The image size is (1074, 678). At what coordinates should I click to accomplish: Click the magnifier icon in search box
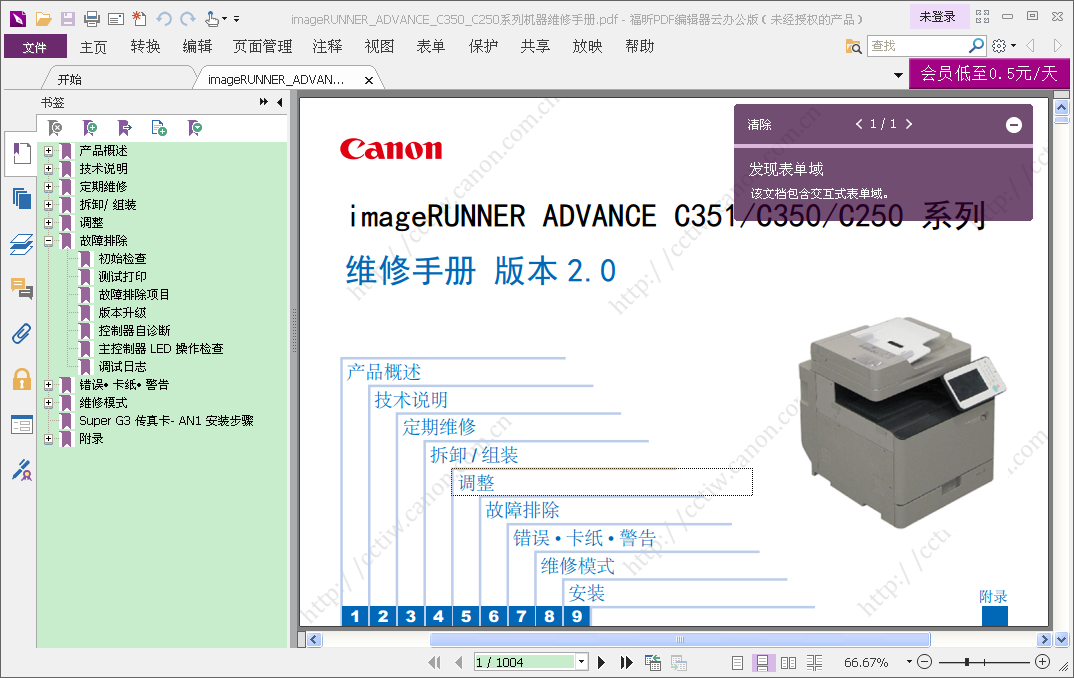[x=976, y=45]
